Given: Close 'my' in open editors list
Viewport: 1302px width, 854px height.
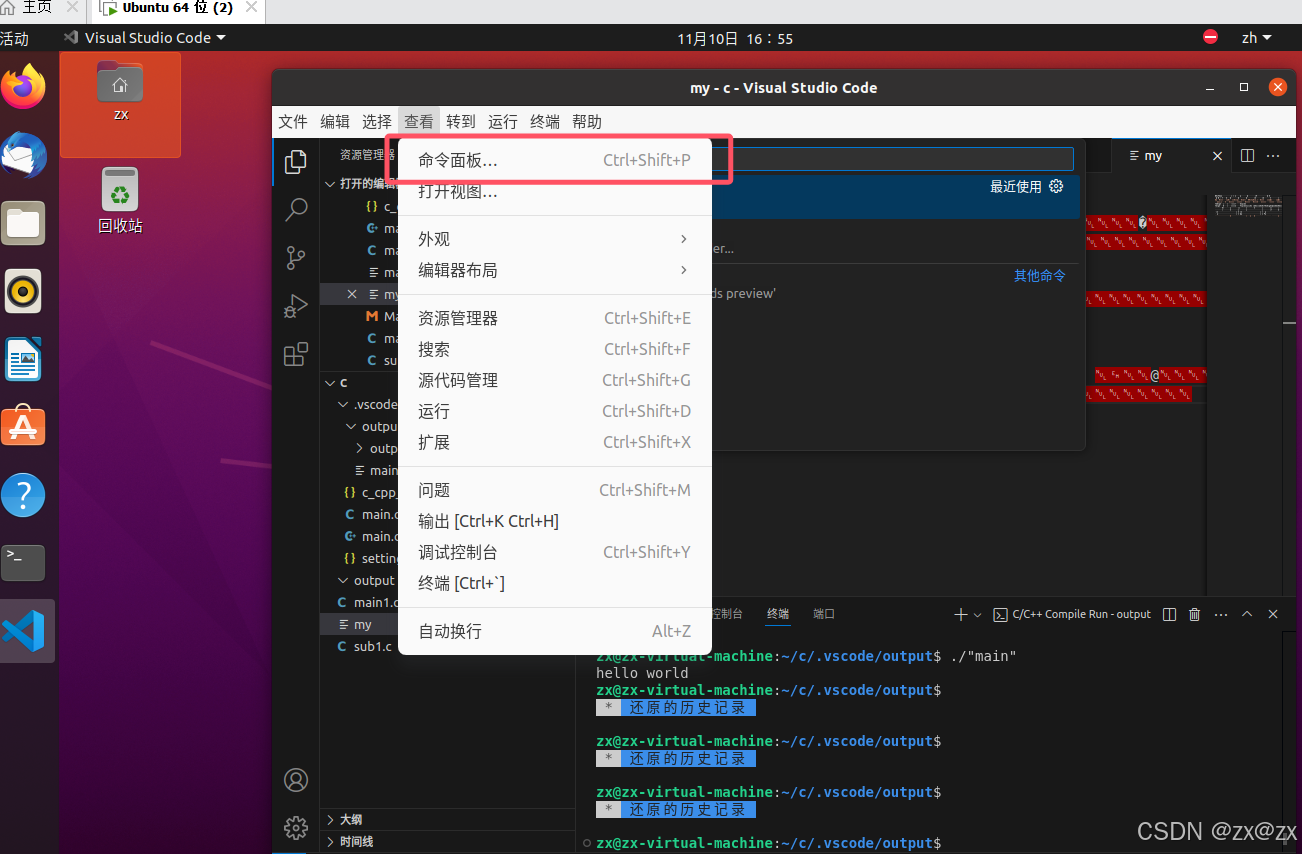Looking at the screenshot, I should point(352,294).
